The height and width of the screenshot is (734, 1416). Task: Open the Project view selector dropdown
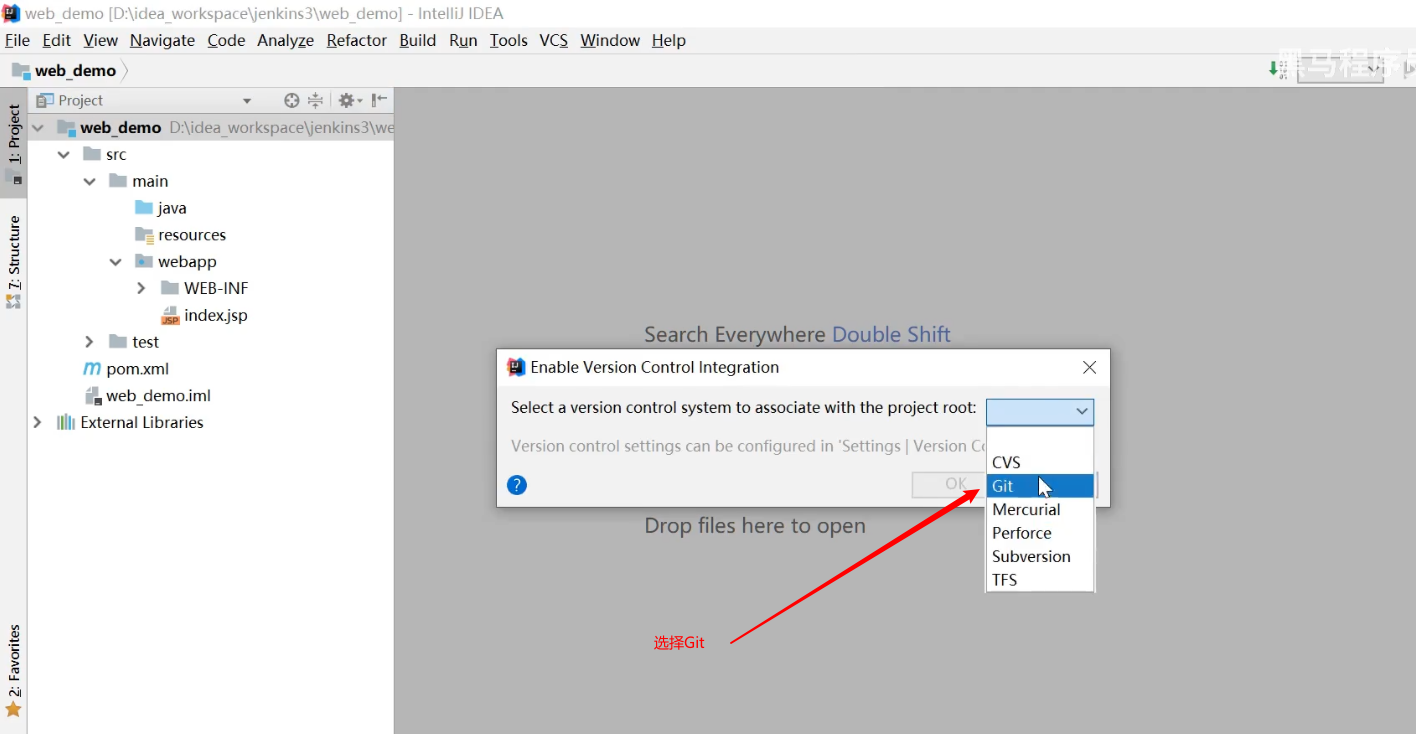247,100
